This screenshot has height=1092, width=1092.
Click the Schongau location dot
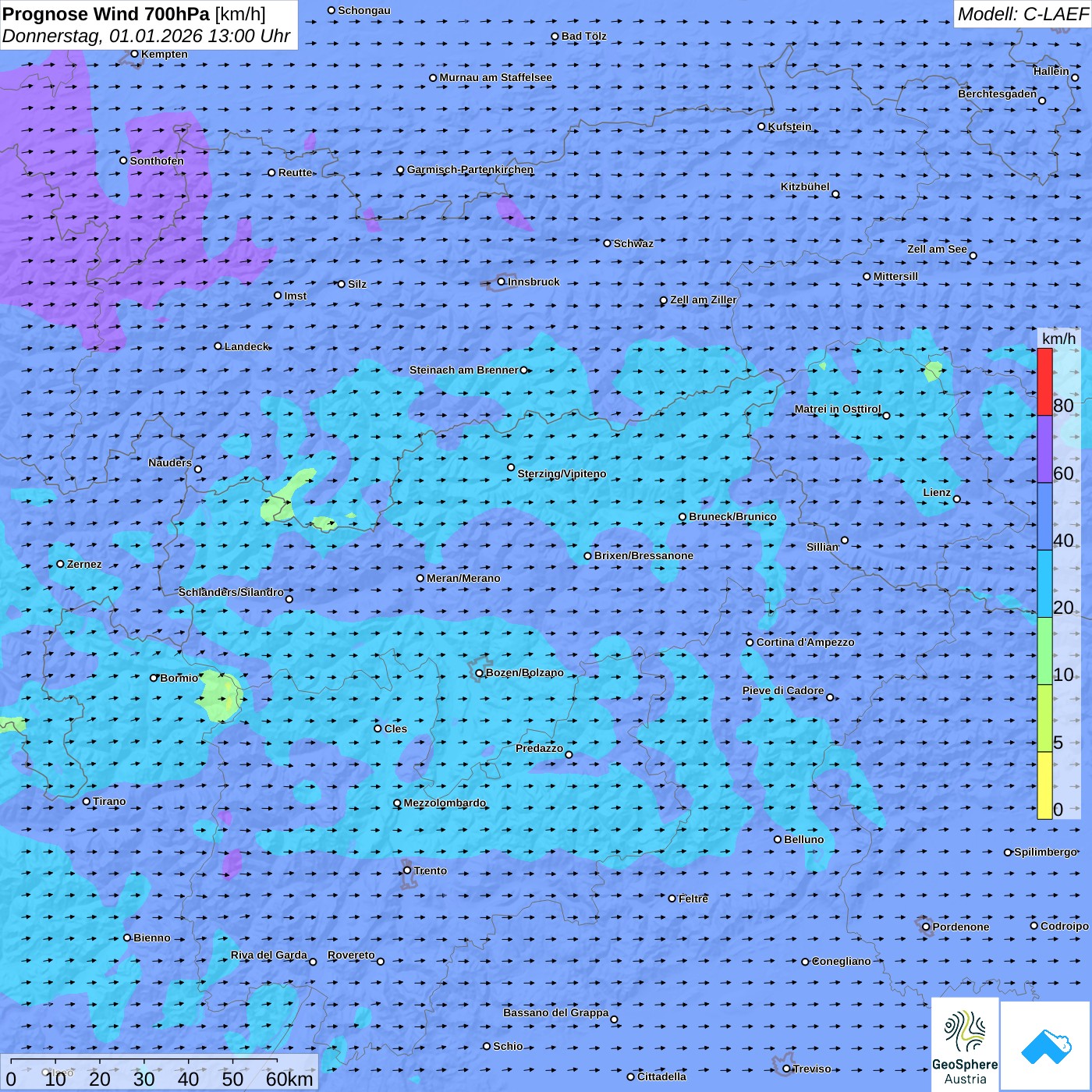pyautogui.click(x=331, y=10)
